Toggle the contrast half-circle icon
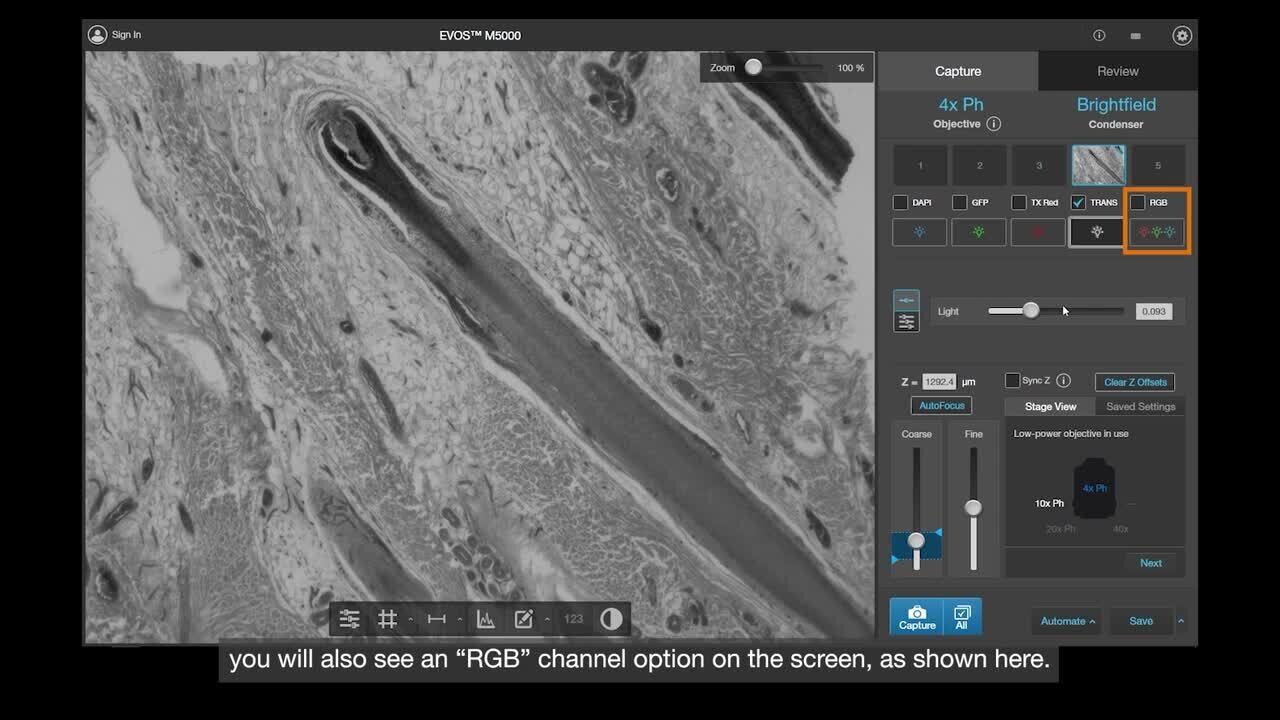 coord(611,619)
